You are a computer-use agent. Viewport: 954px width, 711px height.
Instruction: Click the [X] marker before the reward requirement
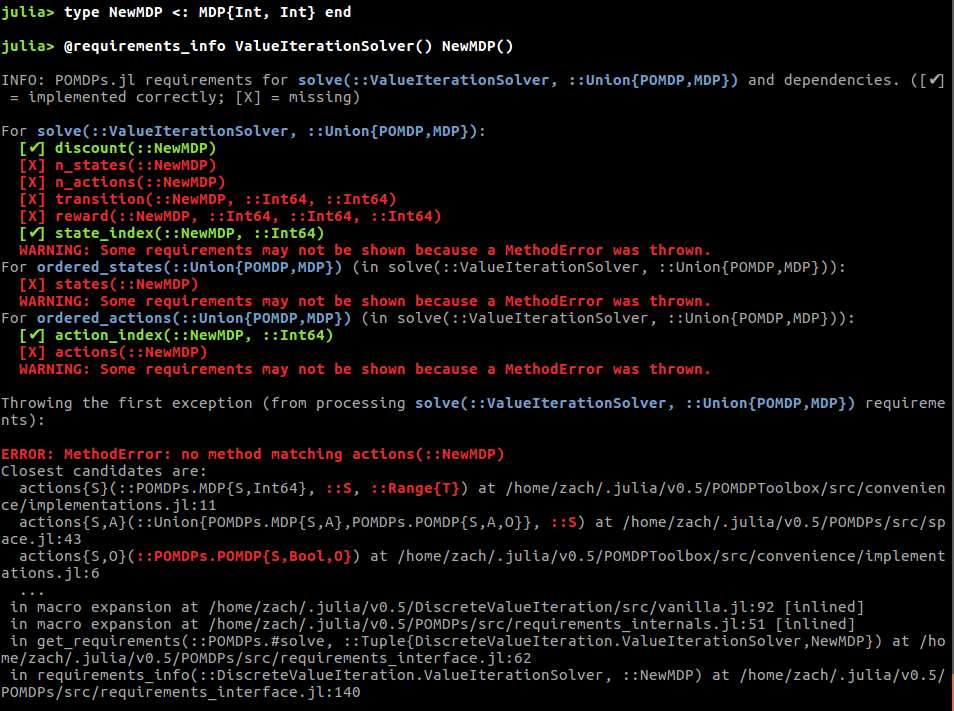click(x=32, y=216)
